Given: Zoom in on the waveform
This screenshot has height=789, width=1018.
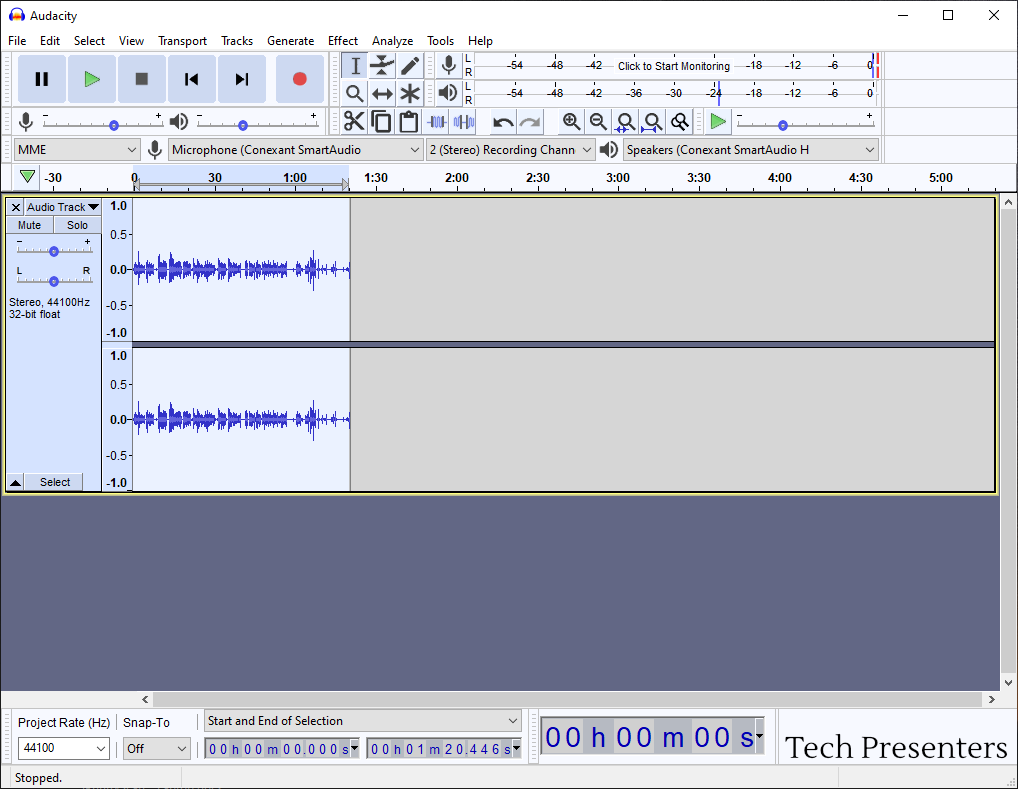Looking at the screenshot, I should click(571, 121).
